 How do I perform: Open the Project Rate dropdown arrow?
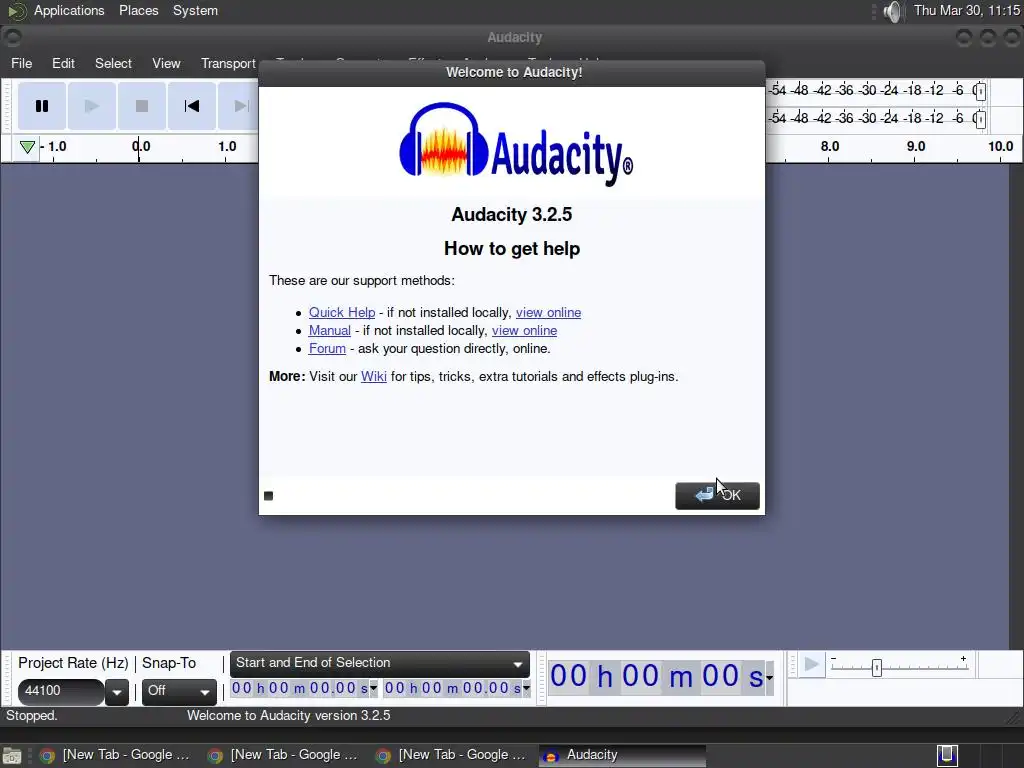(x=117, y=692)
